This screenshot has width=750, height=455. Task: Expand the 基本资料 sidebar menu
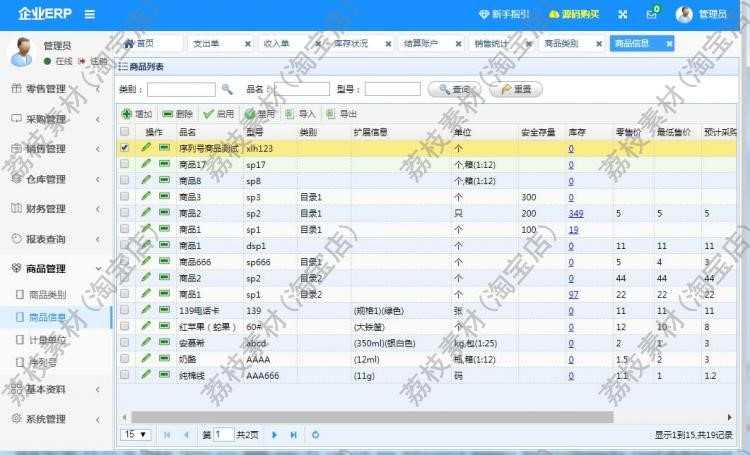pyautogui.click(x=56, y=389)
